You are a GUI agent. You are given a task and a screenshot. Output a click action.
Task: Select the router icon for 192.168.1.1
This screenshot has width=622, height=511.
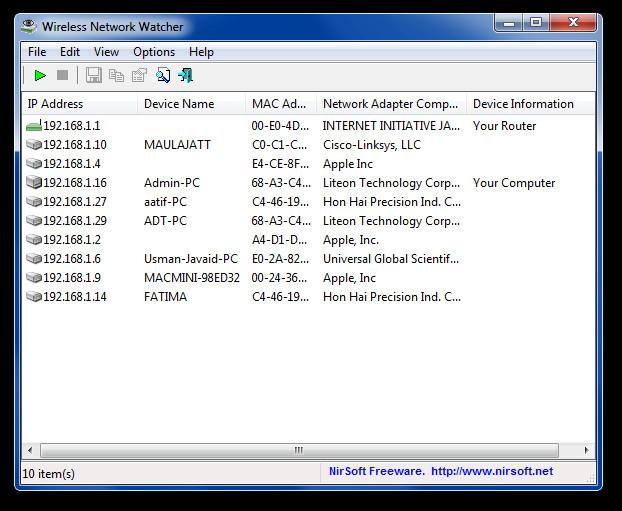point(34,126)
